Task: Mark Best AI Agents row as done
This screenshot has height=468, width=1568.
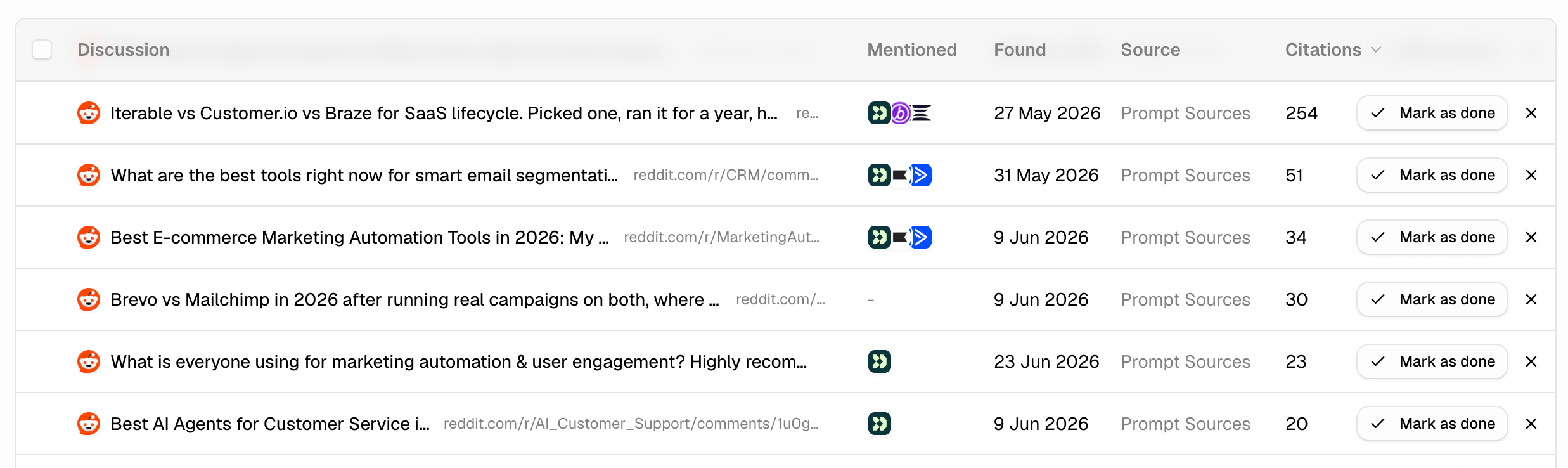Action: pos(1432,424)
